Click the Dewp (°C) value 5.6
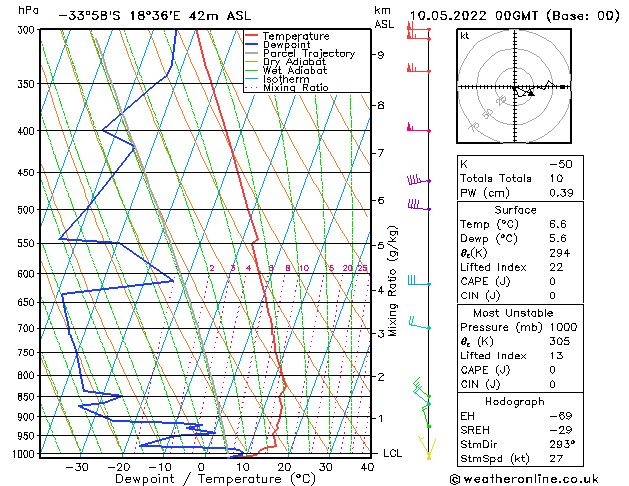 pyautogui.click(x=558, y=239)
